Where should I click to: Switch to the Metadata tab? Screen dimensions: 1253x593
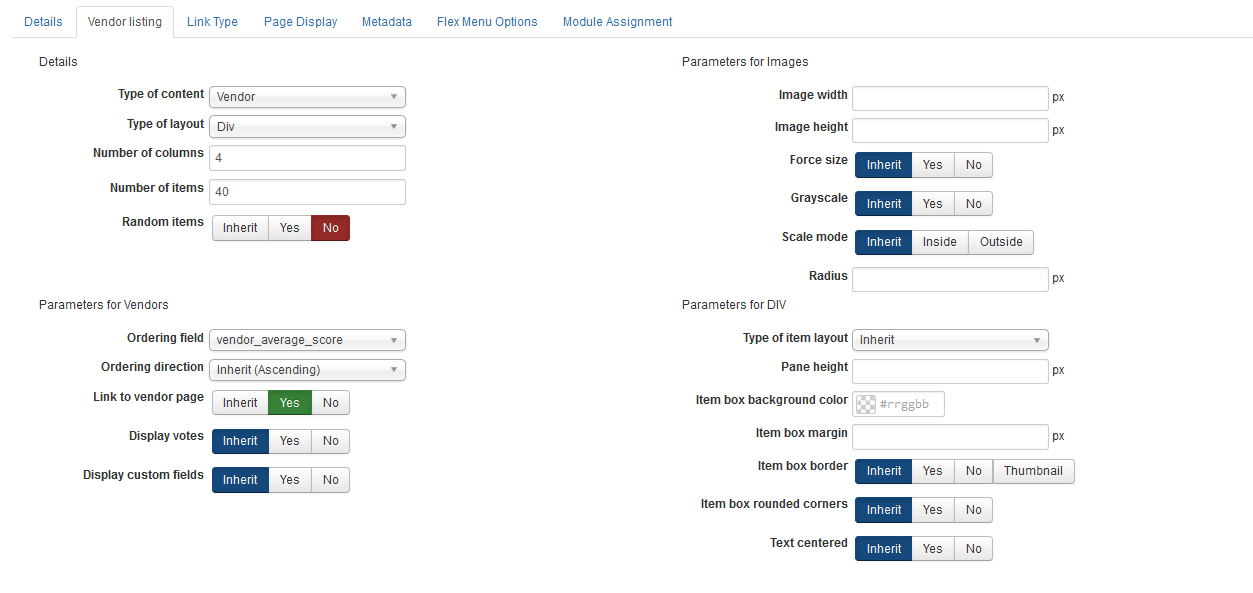pyautogui.click(x=387, y=22)
